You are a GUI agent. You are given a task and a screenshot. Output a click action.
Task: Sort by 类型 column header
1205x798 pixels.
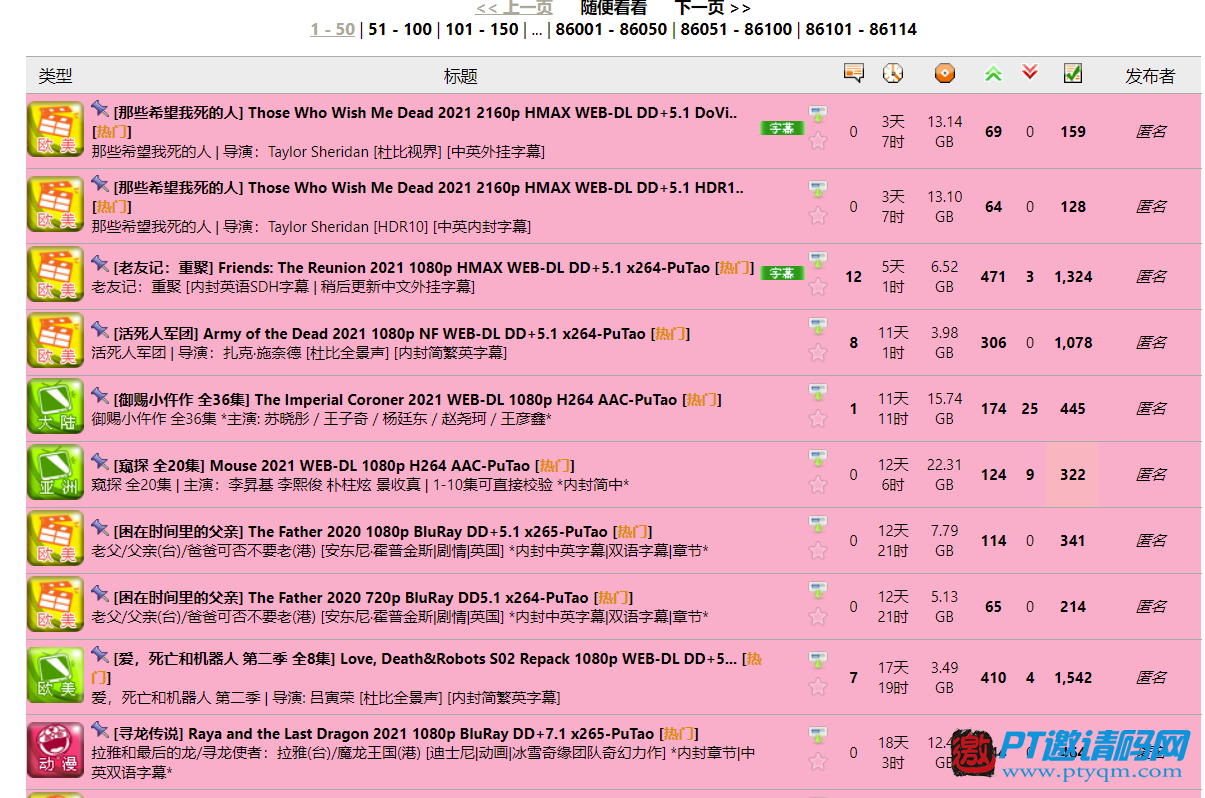55,76
